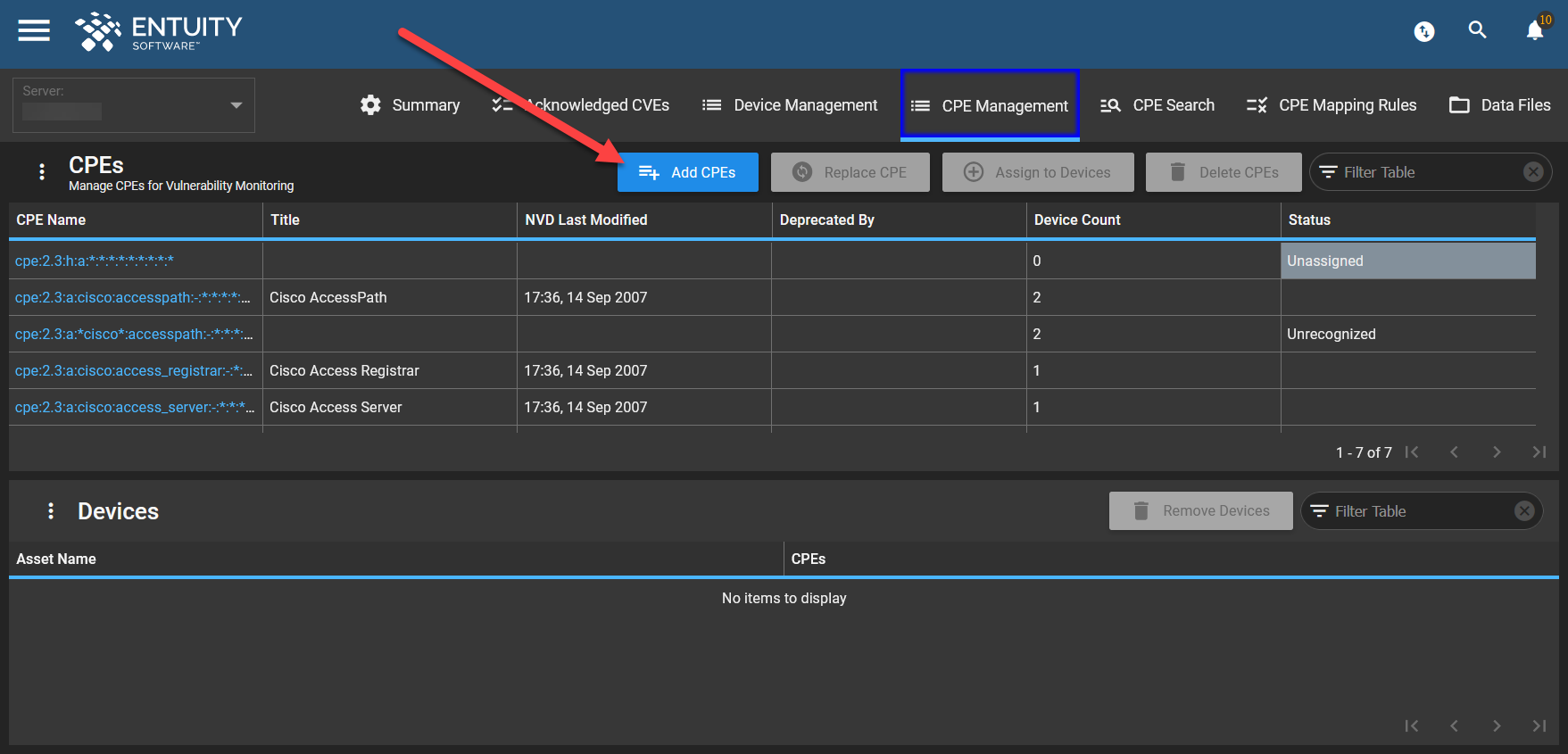Clear the Devices Filter Table field

point(1524,511)
